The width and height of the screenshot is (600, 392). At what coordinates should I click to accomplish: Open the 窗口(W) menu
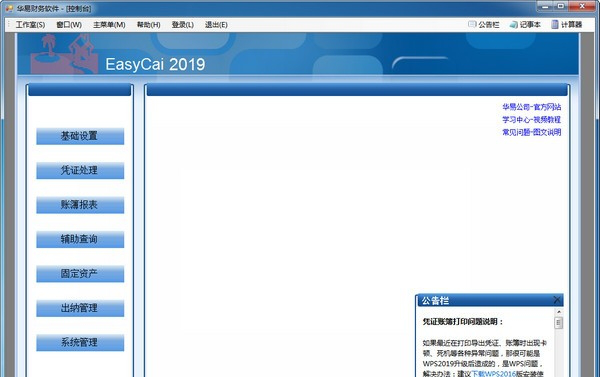coord(69,25)
